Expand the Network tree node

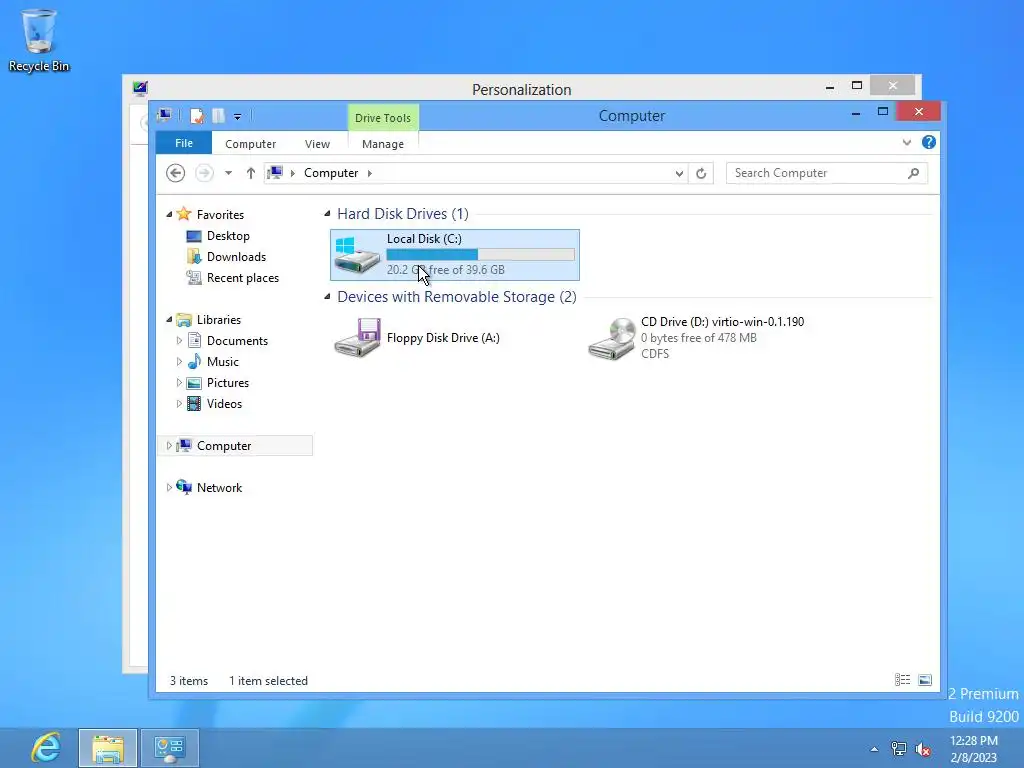tap(169, 487)
